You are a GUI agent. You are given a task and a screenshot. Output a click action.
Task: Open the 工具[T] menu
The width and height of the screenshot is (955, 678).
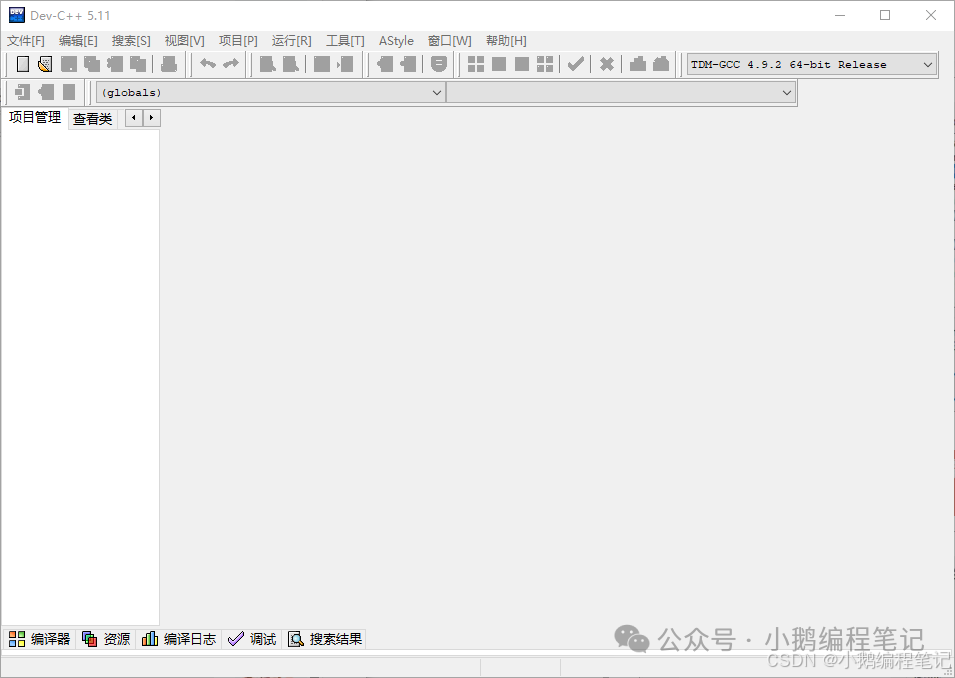click(x=345, y=41)
